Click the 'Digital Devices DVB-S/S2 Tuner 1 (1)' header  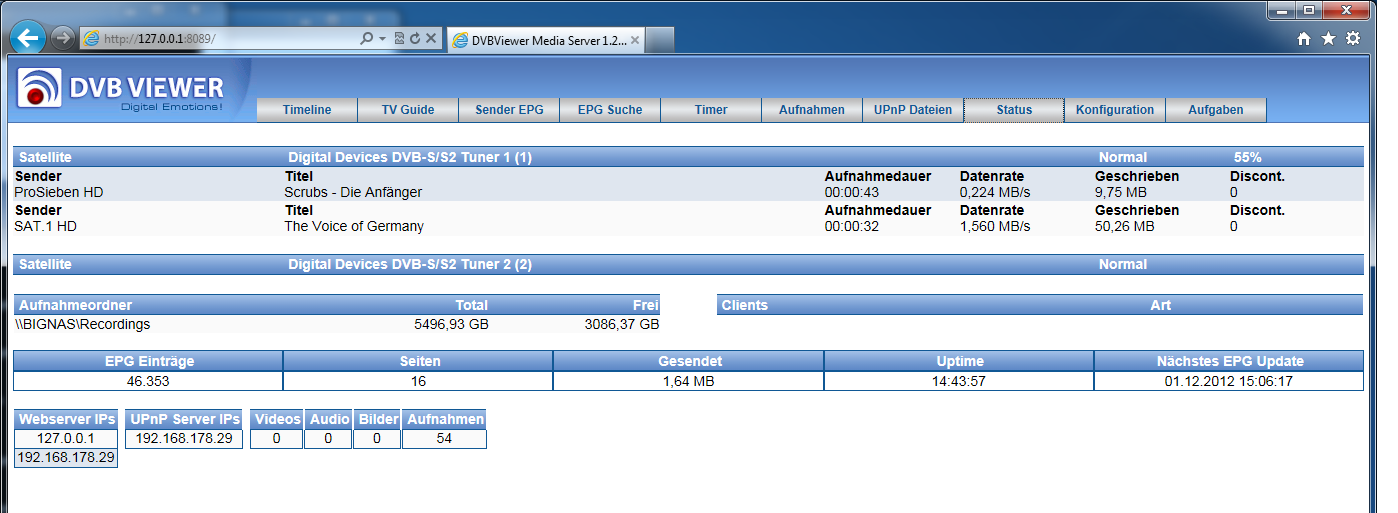coord(410,157)
